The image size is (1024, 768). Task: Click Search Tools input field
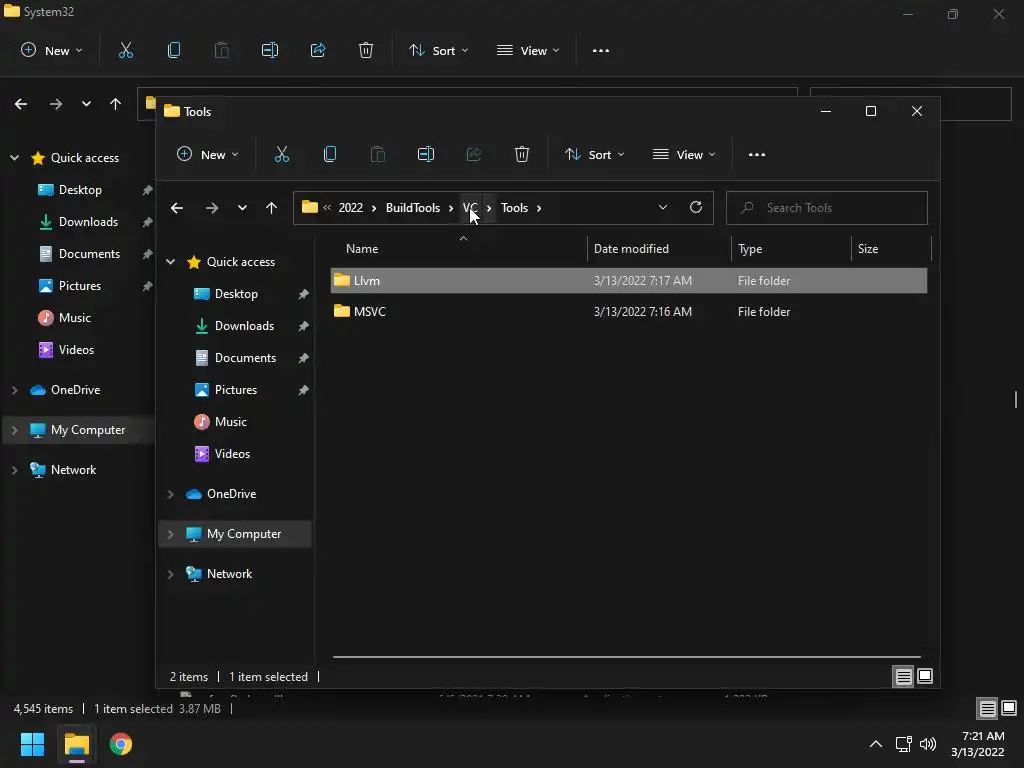coord(827,208)
